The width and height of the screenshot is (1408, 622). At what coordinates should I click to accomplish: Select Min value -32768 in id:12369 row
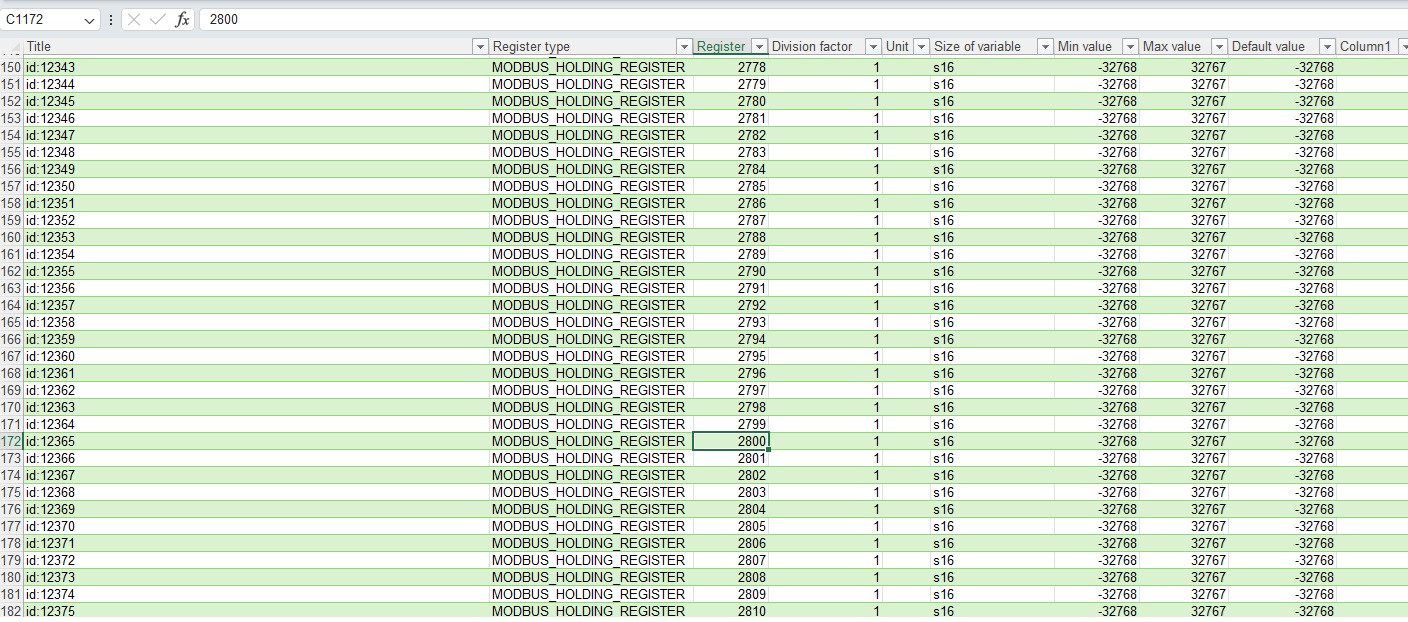pyautogui.click(x=1097, y=509)
